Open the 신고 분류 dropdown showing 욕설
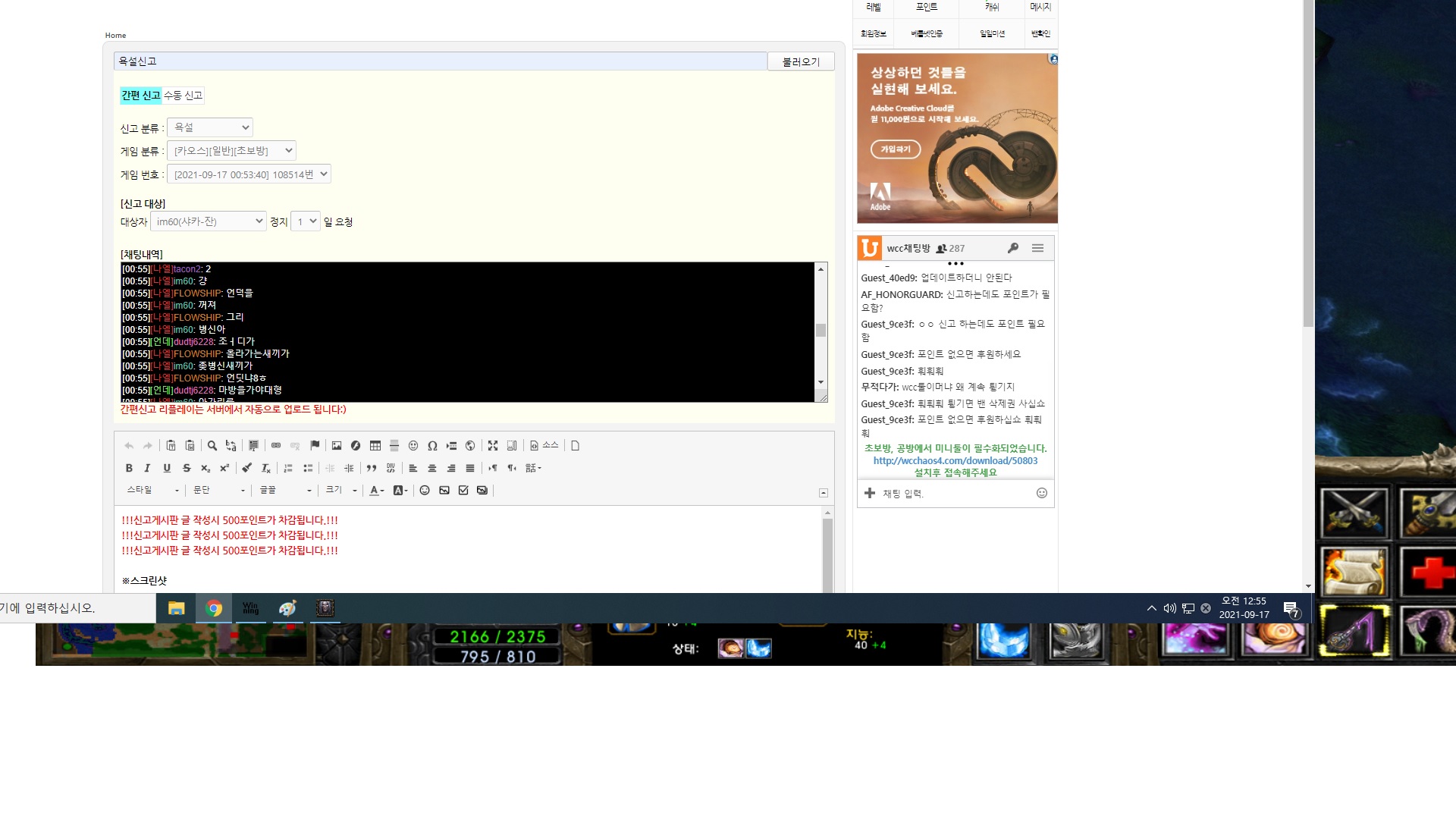1456x819 pixels. 210,127
